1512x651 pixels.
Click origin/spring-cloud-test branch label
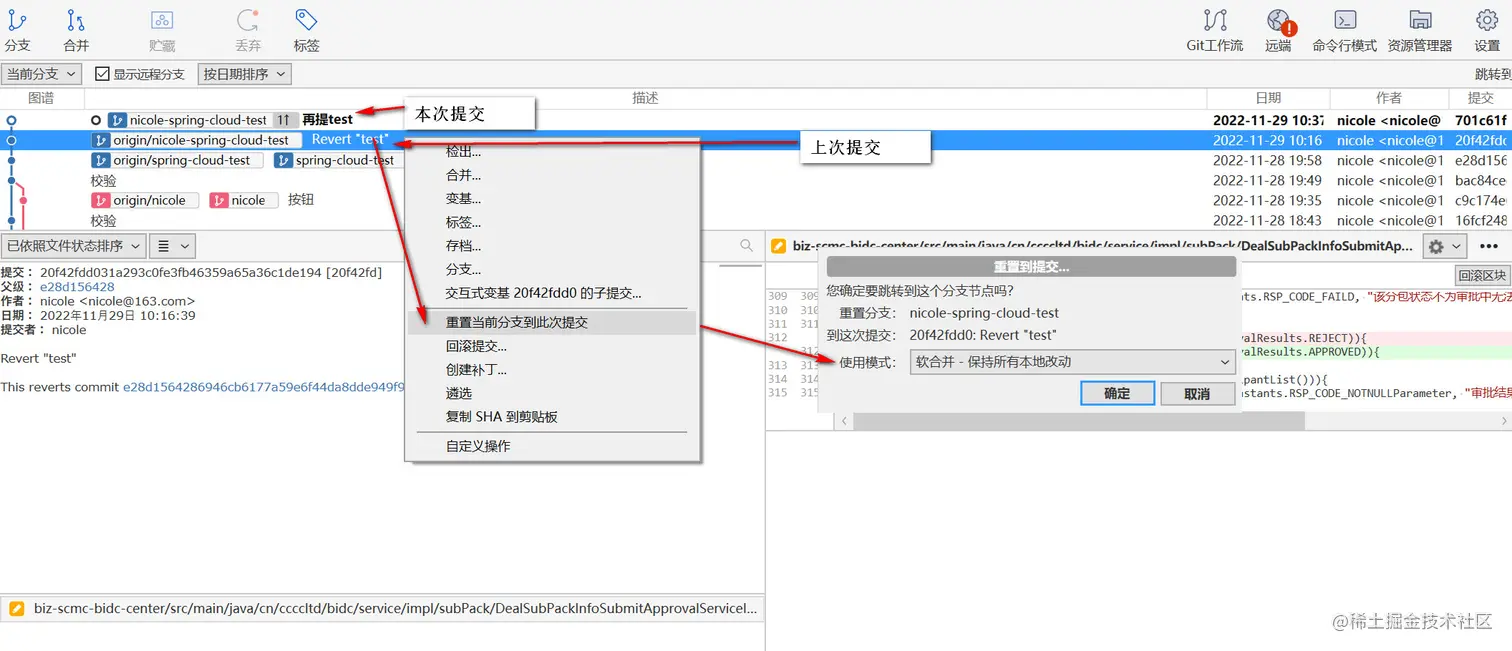177,160
